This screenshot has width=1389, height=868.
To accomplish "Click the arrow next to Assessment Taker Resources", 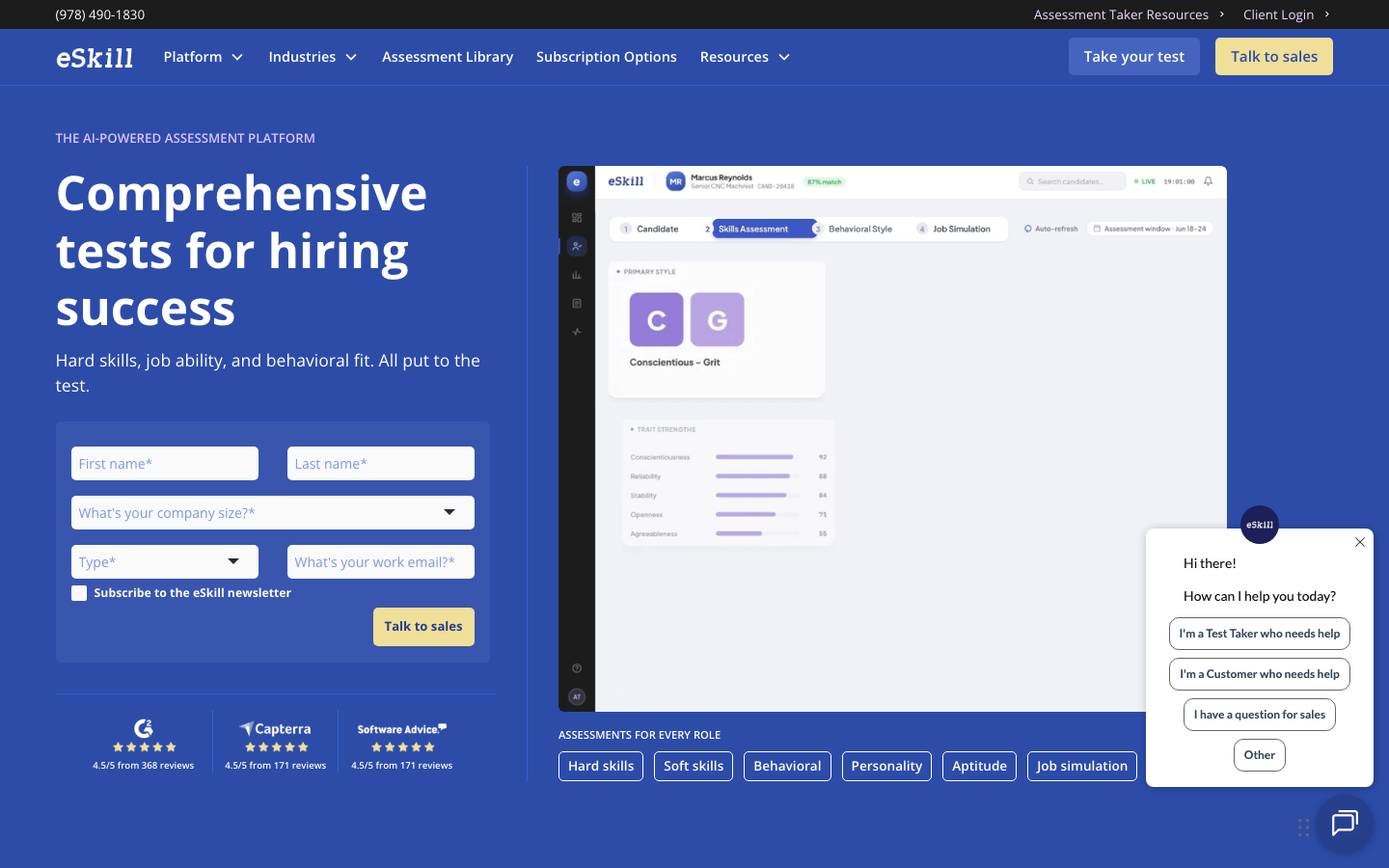I will click(1222, 14).
